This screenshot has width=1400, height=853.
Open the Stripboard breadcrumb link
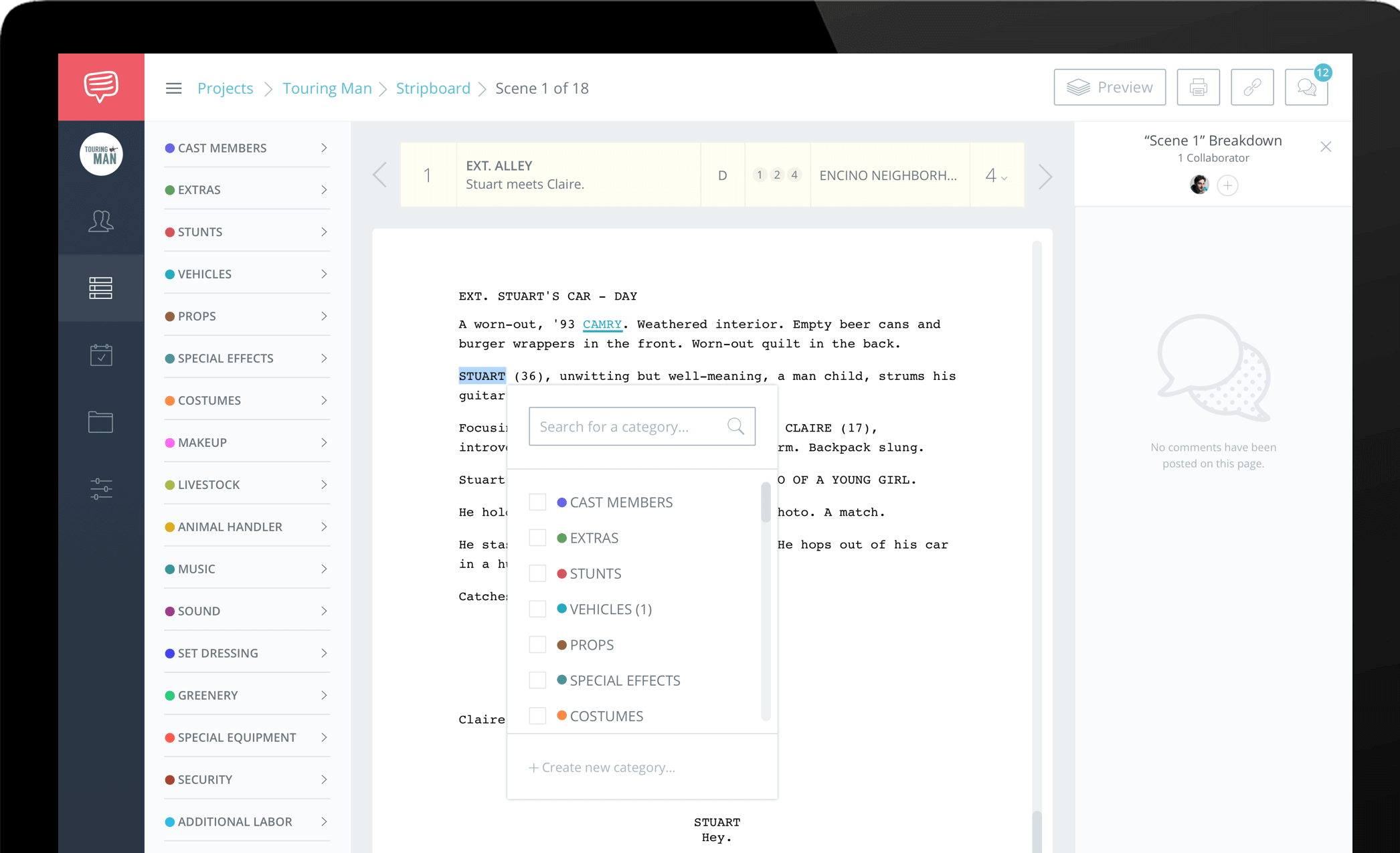433,88
